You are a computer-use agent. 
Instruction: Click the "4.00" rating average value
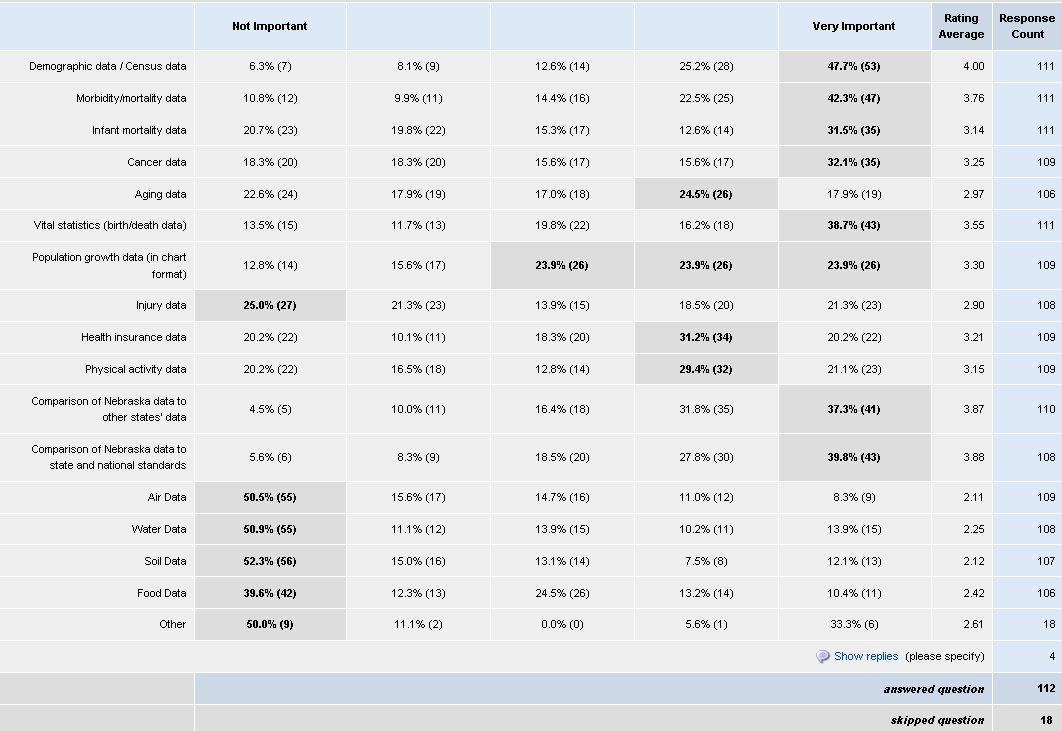coord(973,66)
